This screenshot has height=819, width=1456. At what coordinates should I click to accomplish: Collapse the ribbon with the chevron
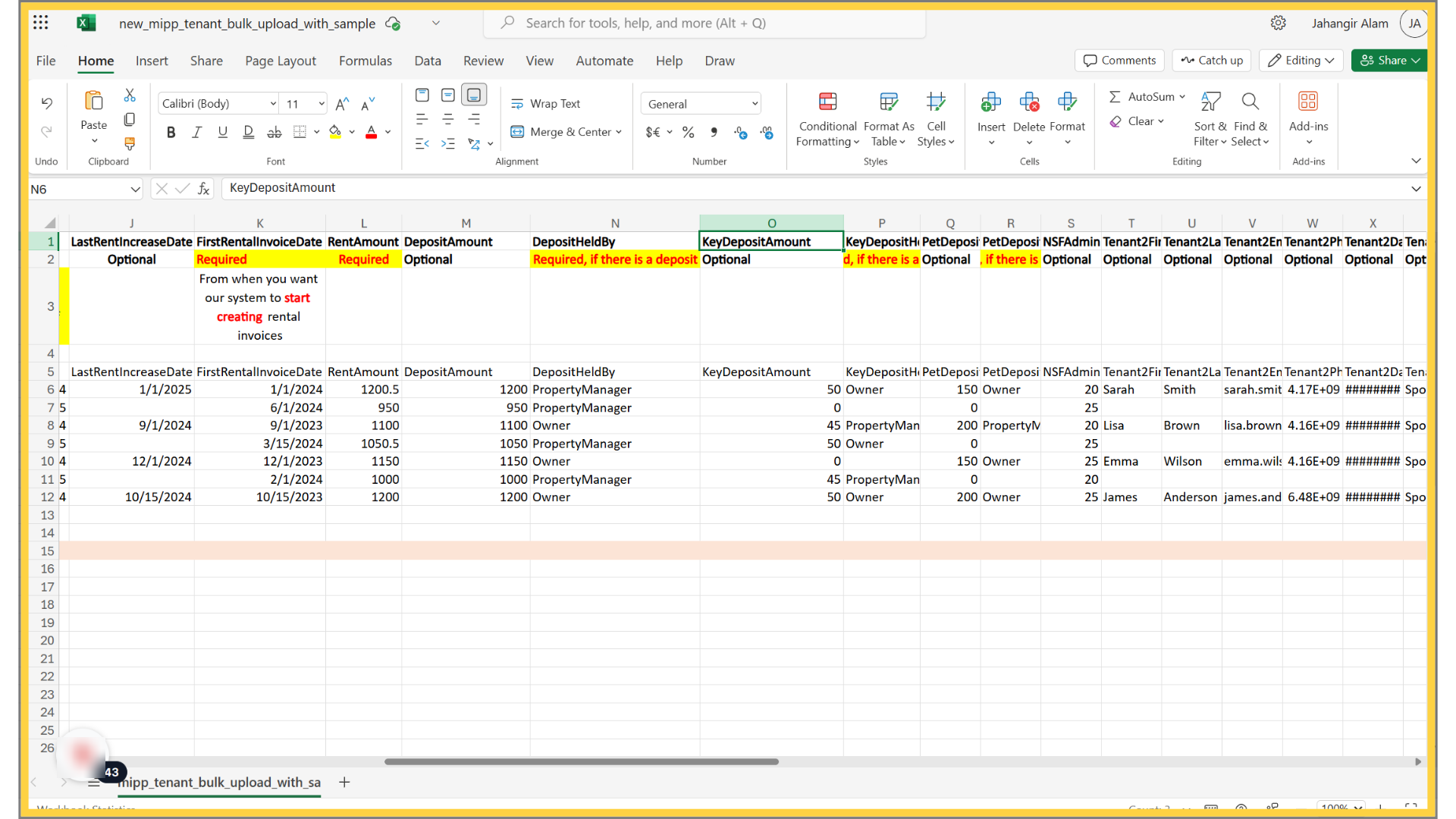point(1416,161)
